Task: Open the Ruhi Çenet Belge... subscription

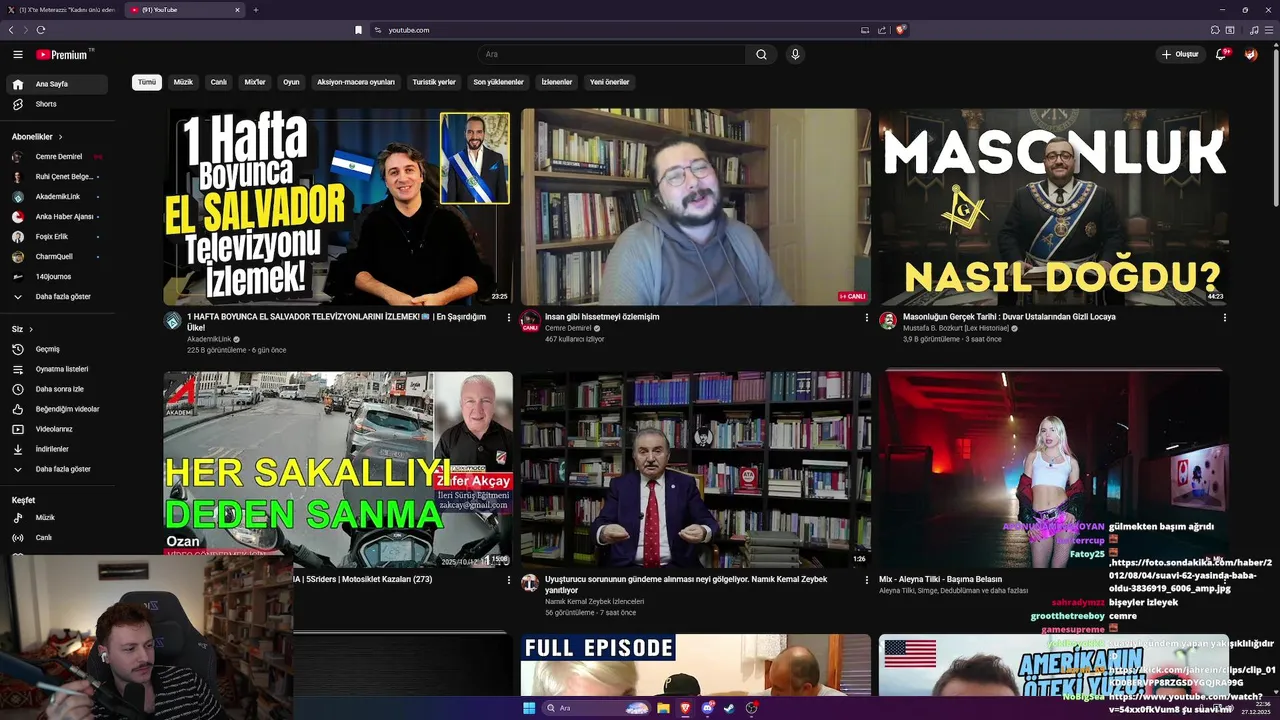Action: click(x=57, y=177)
